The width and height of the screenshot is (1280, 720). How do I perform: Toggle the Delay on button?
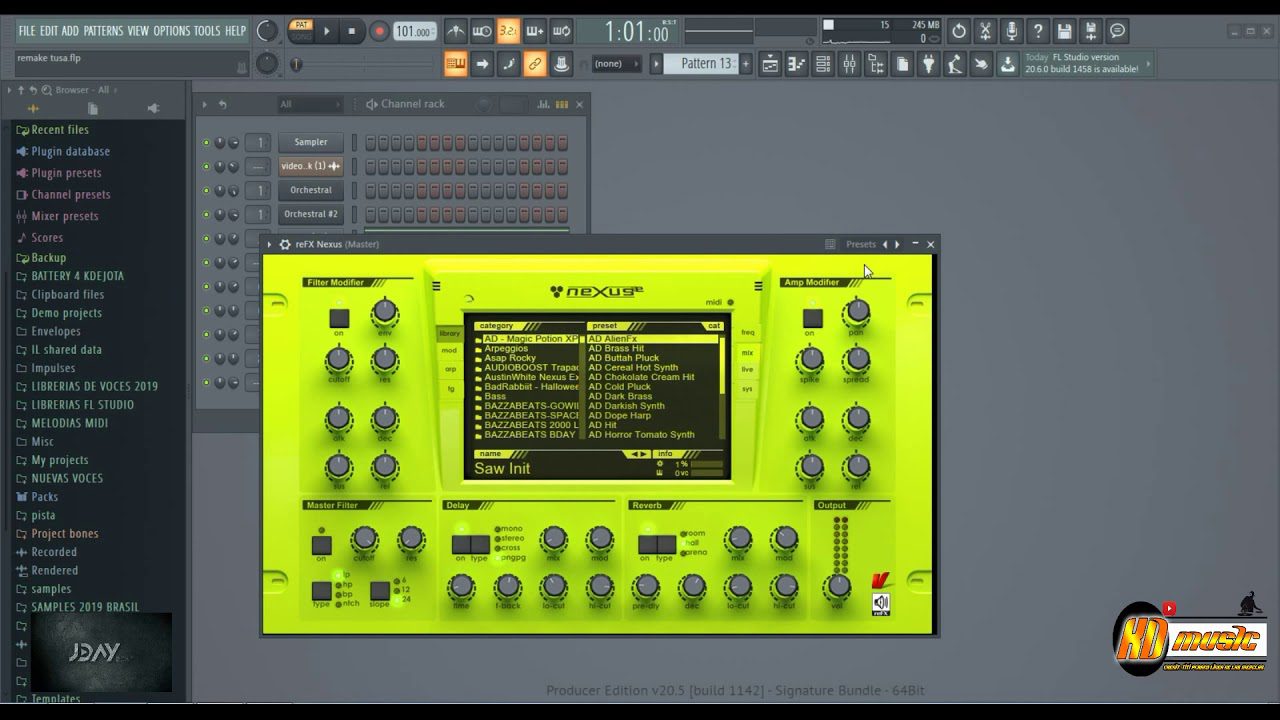(x=461, y=544)
